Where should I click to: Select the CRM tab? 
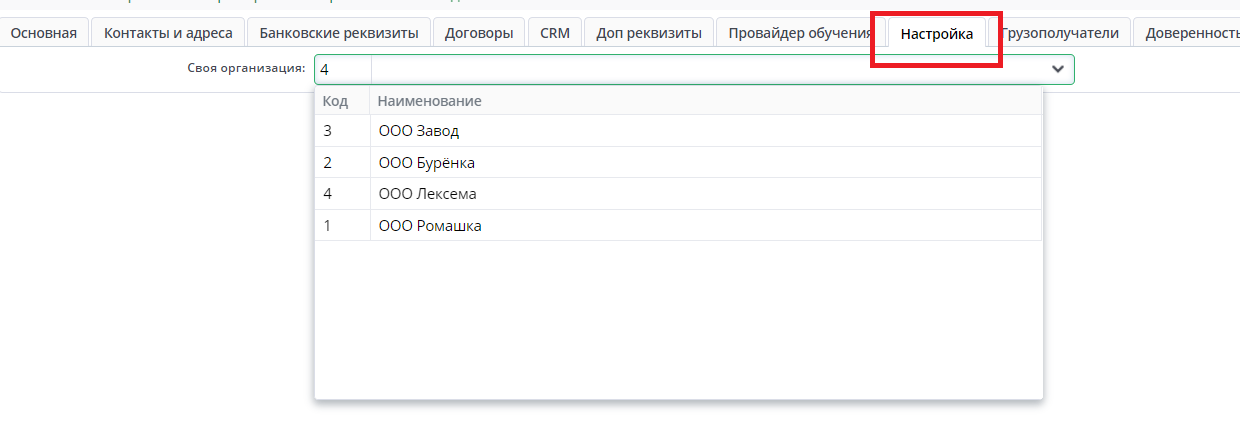555,33
